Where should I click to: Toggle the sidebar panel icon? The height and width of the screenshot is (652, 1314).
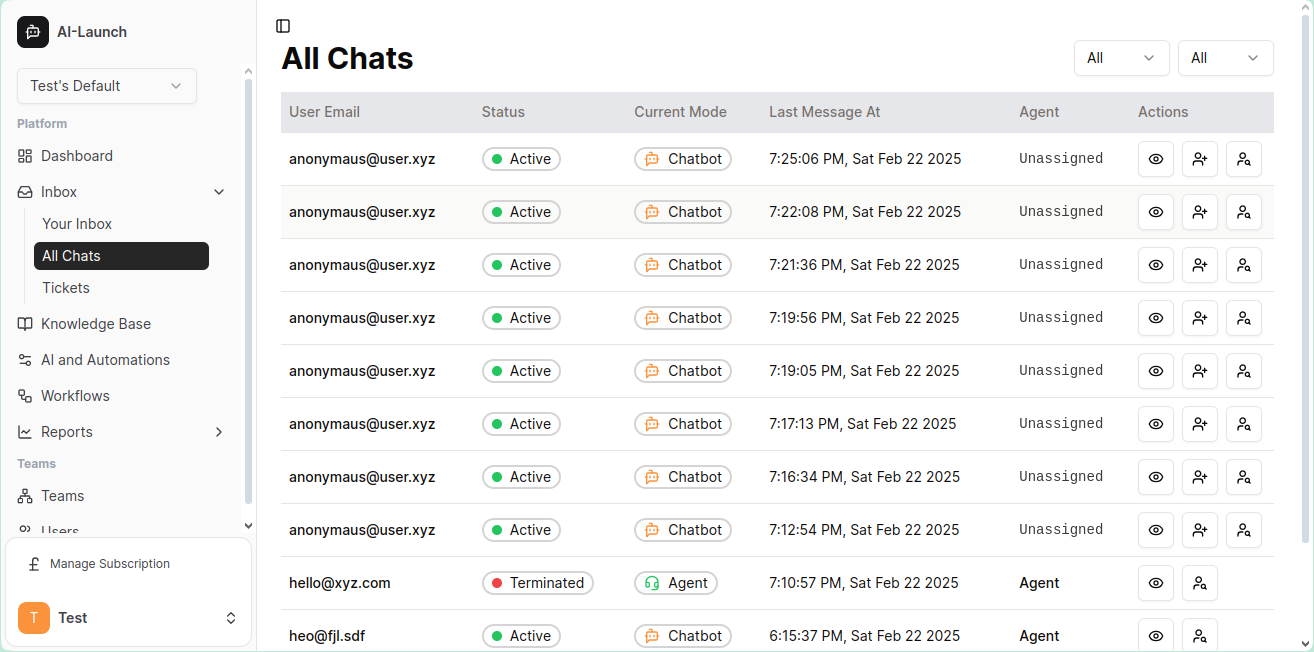click(283, 26)
